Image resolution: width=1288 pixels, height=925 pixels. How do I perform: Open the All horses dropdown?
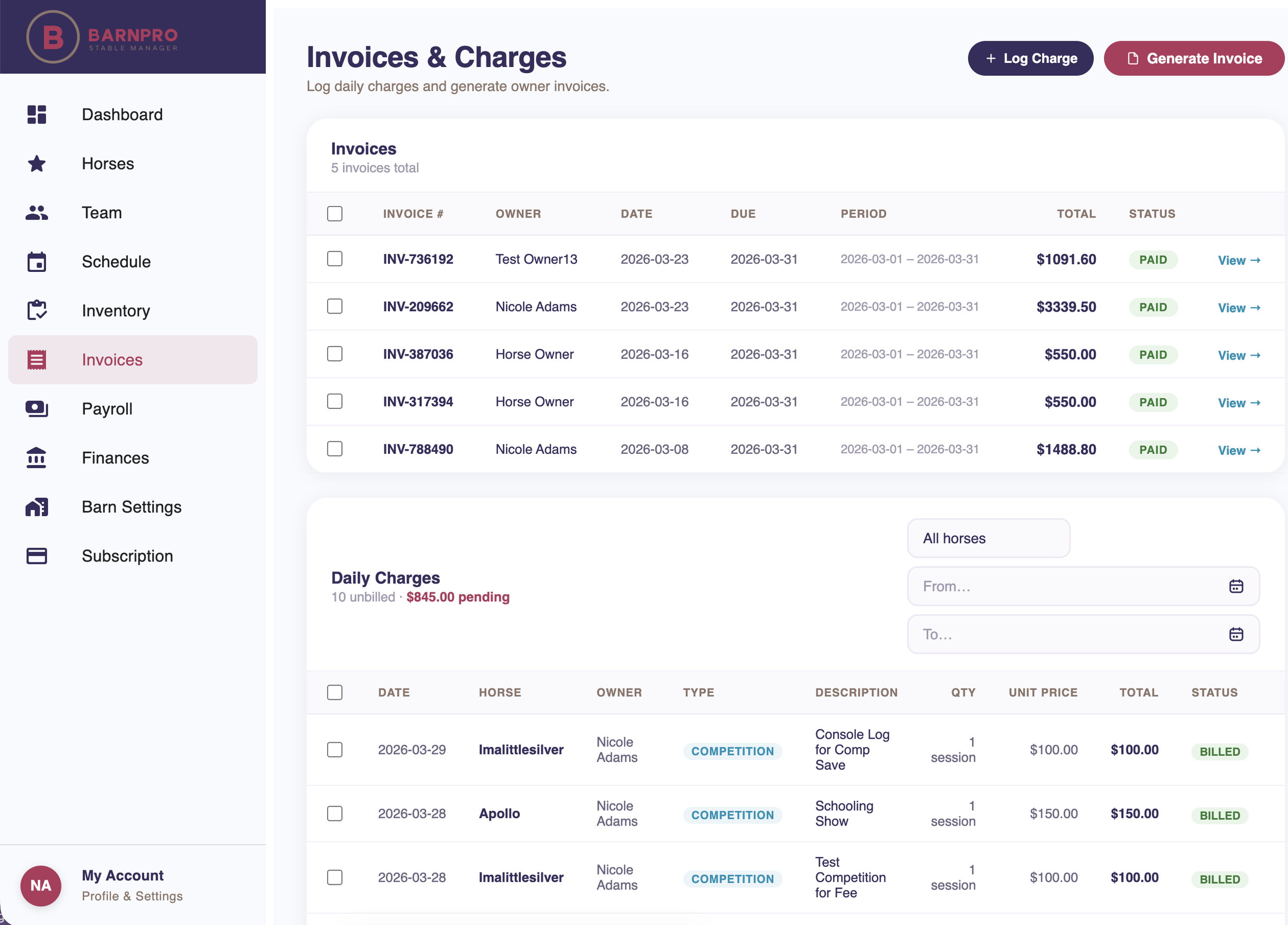988,538
